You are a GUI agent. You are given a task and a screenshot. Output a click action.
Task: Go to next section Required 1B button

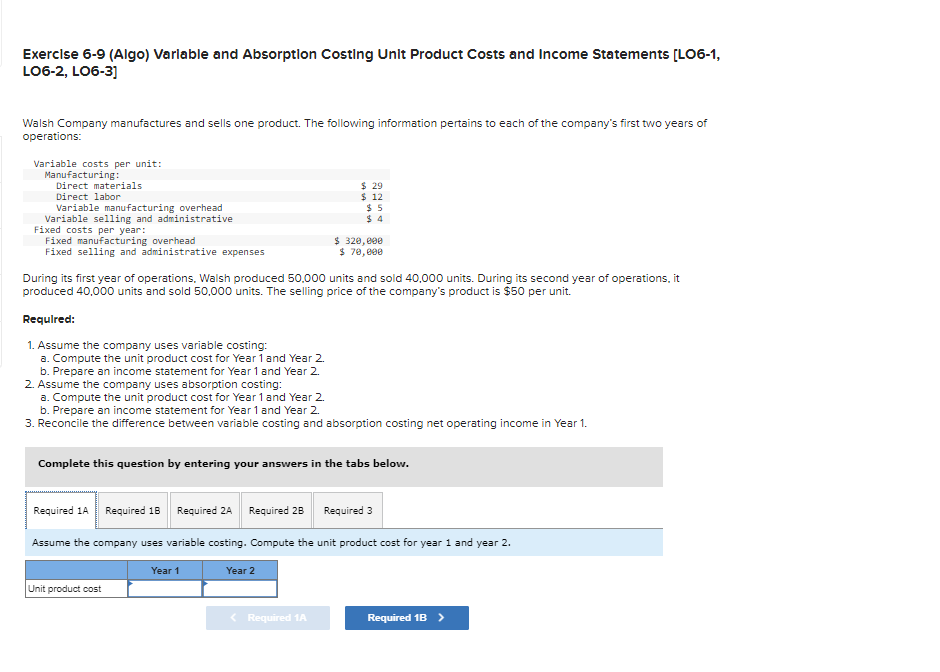click(406, 617)
